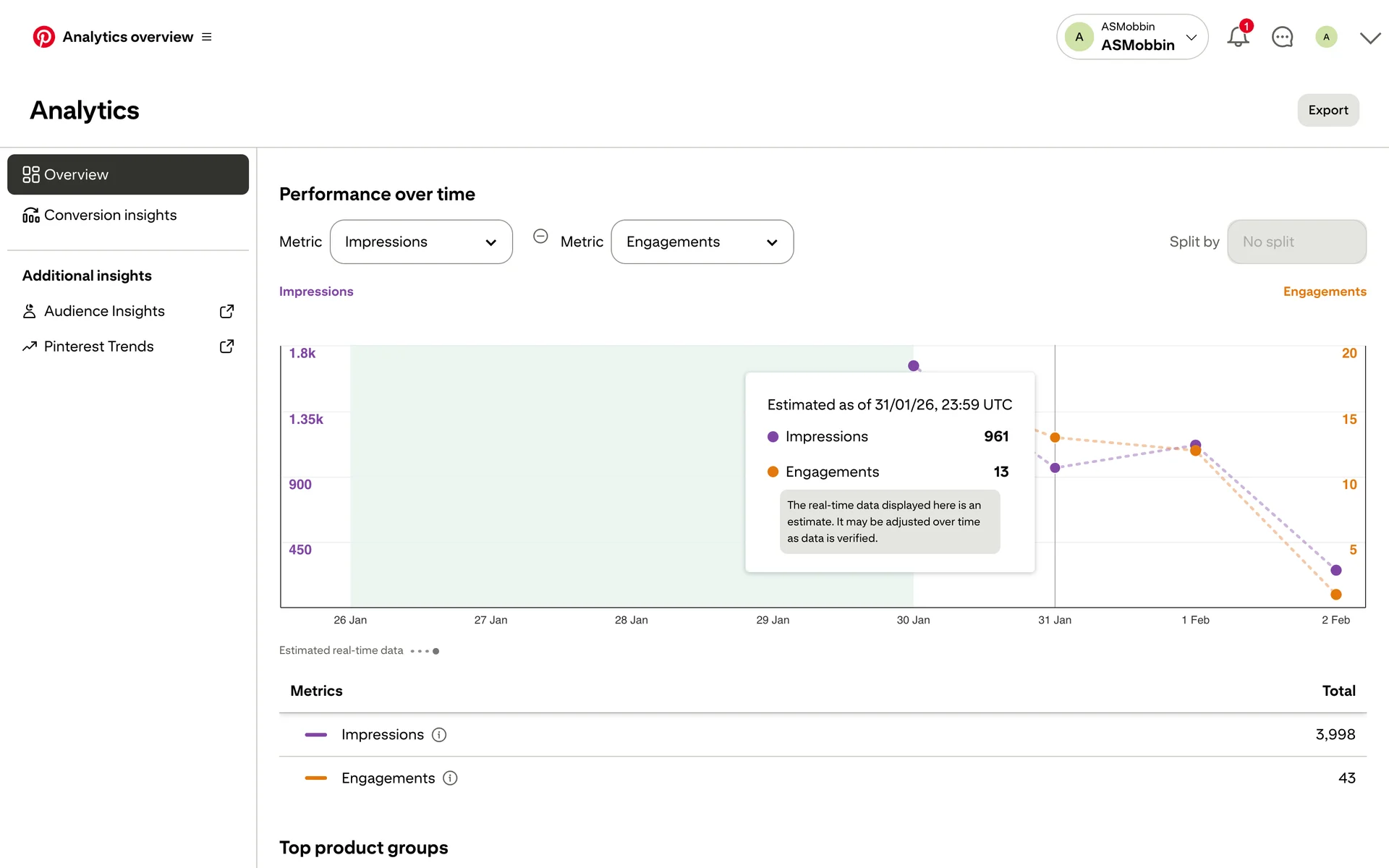Remove the second metric with minus icon

click(x=540, y=237)
